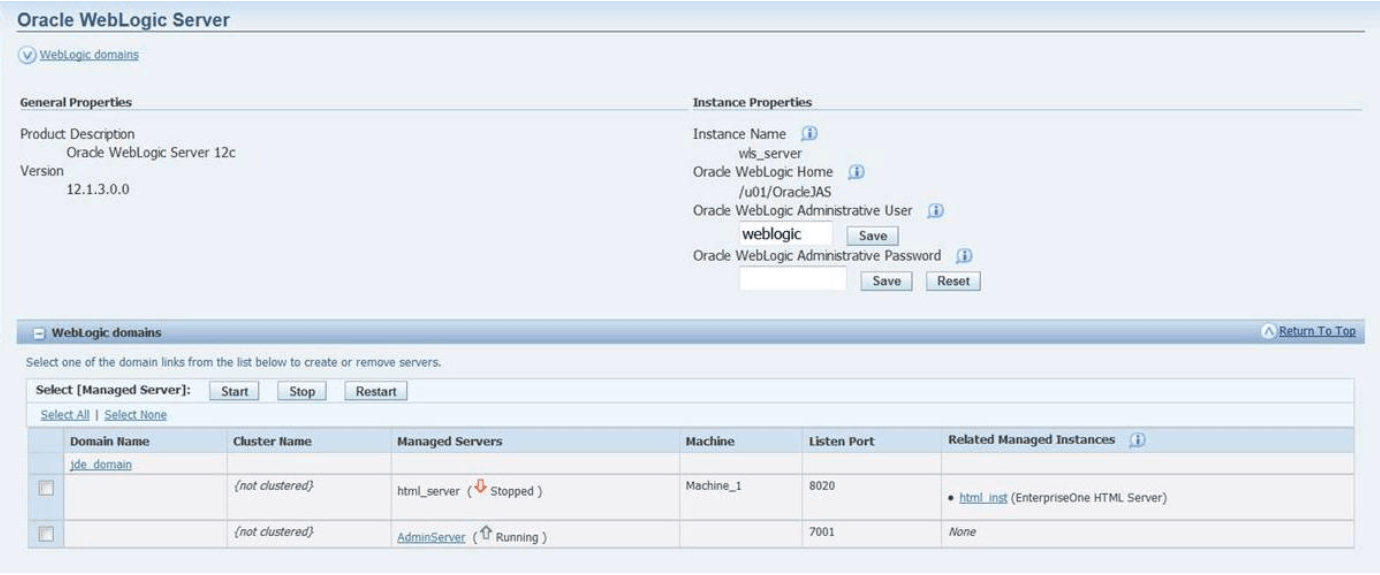Open the info icon for Administrative Password

(965, 256)
